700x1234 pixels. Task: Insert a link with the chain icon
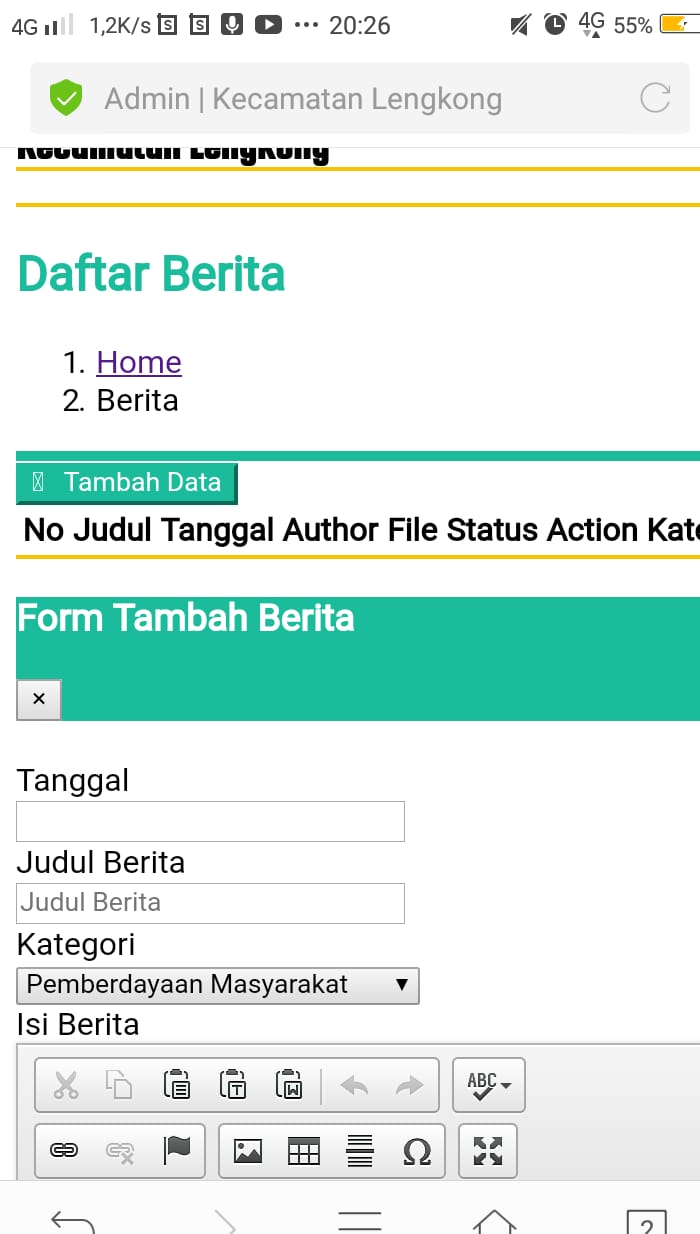tap(64, 1151)
